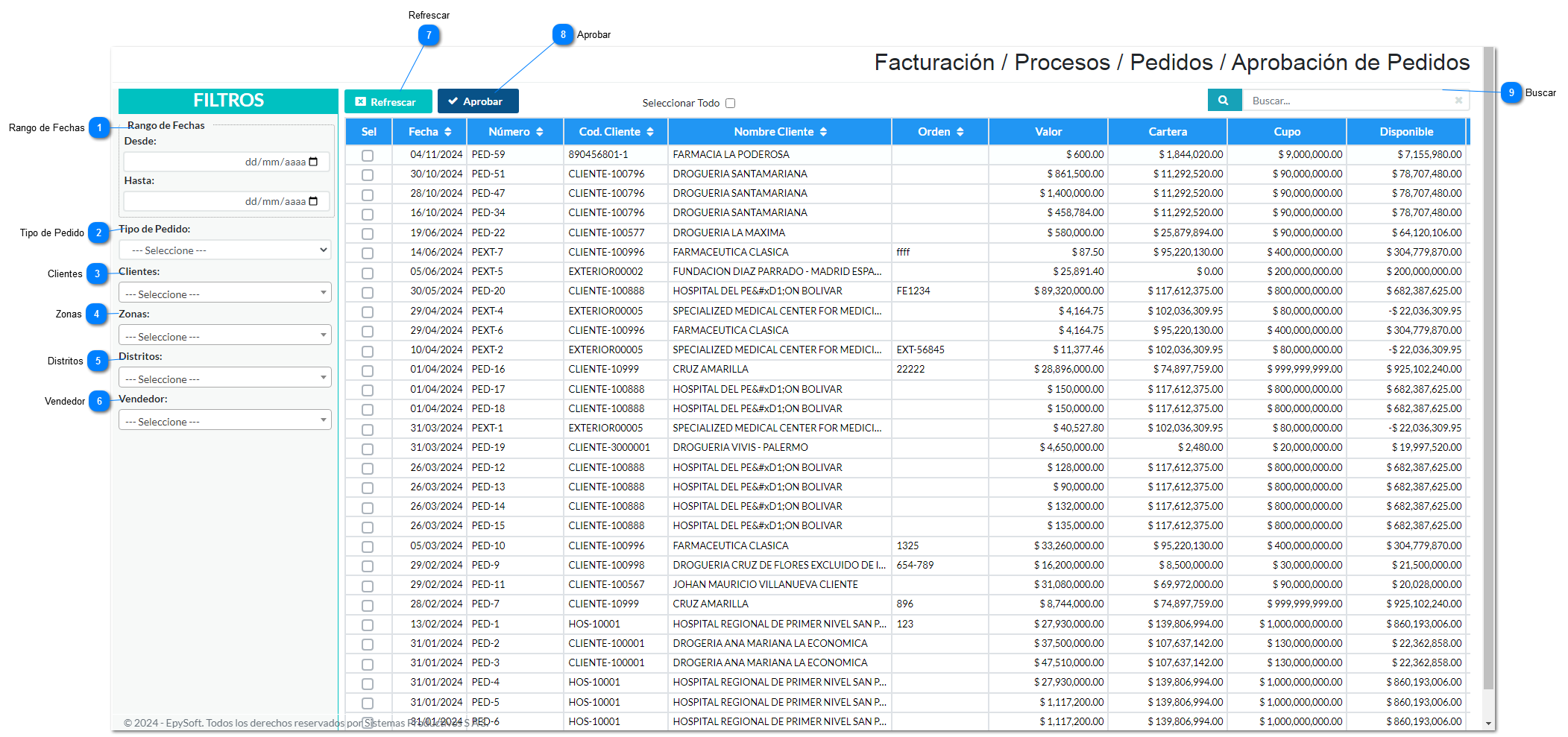Sort by Nombre Cliente using its sort arrows
The height and width of the screenshot is (737, 1568).
pyautogui.click(x=823, y=132)
